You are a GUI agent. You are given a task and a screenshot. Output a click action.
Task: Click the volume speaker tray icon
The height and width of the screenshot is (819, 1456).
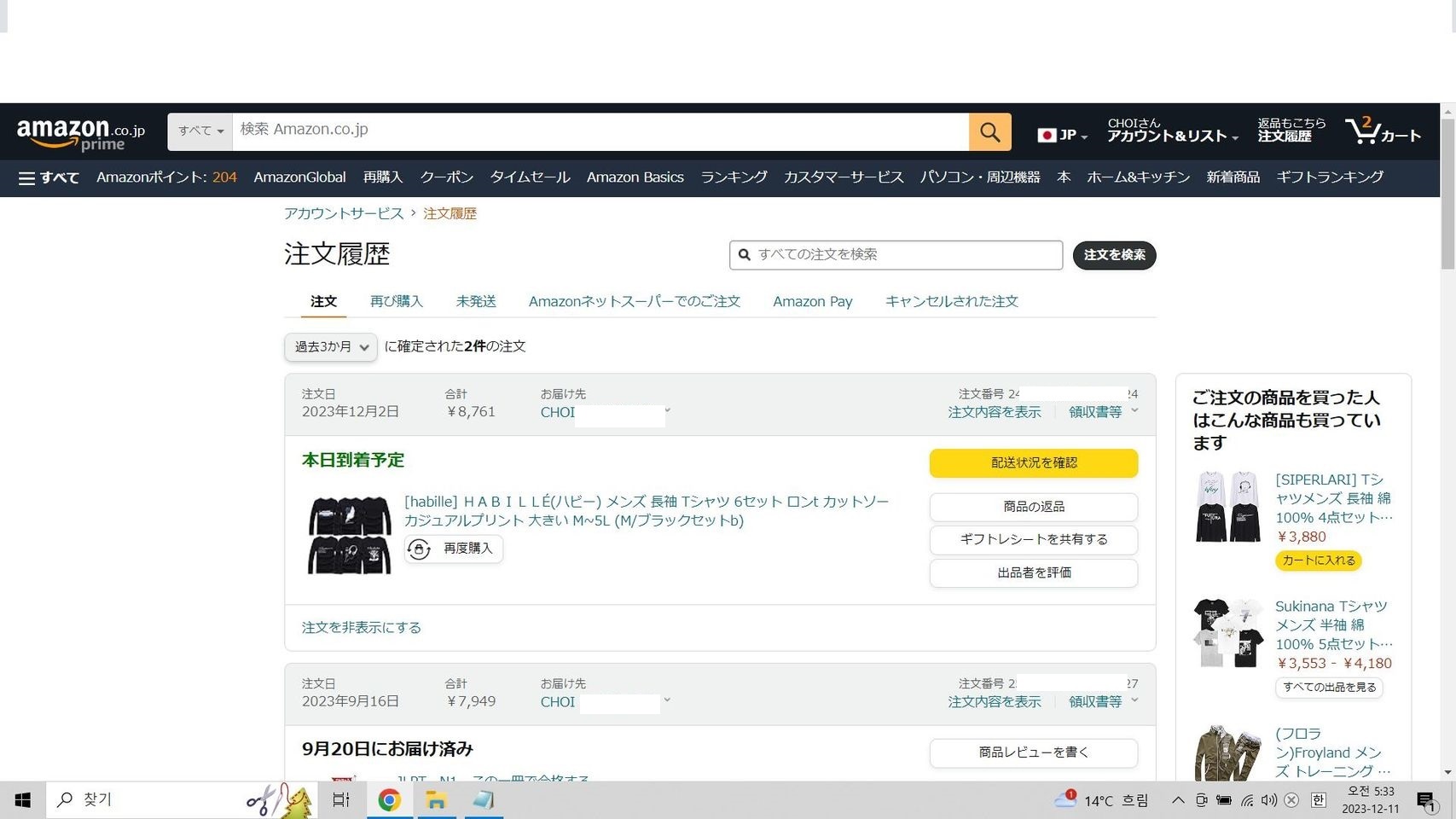click(1269, 800)
